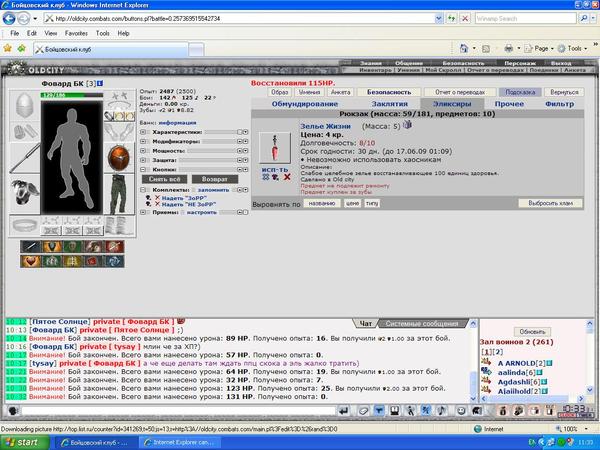Image resolution: width=600 pixels, height=450 pixels.
Task: Click the helmet equipment slot
Action: pos(24,106)
